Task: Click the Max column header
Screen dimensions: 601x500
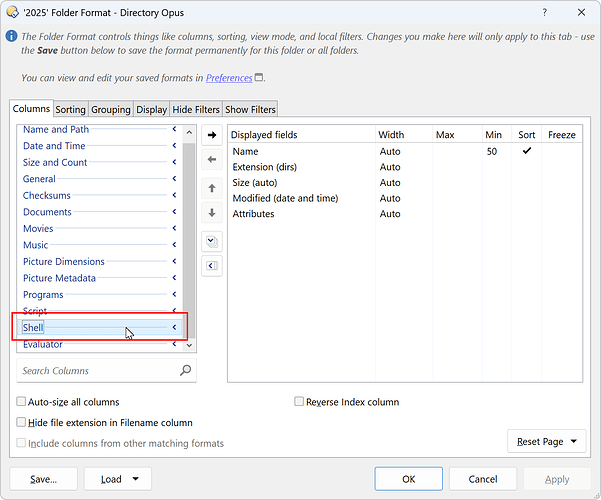Action: [x=457, y=135]
